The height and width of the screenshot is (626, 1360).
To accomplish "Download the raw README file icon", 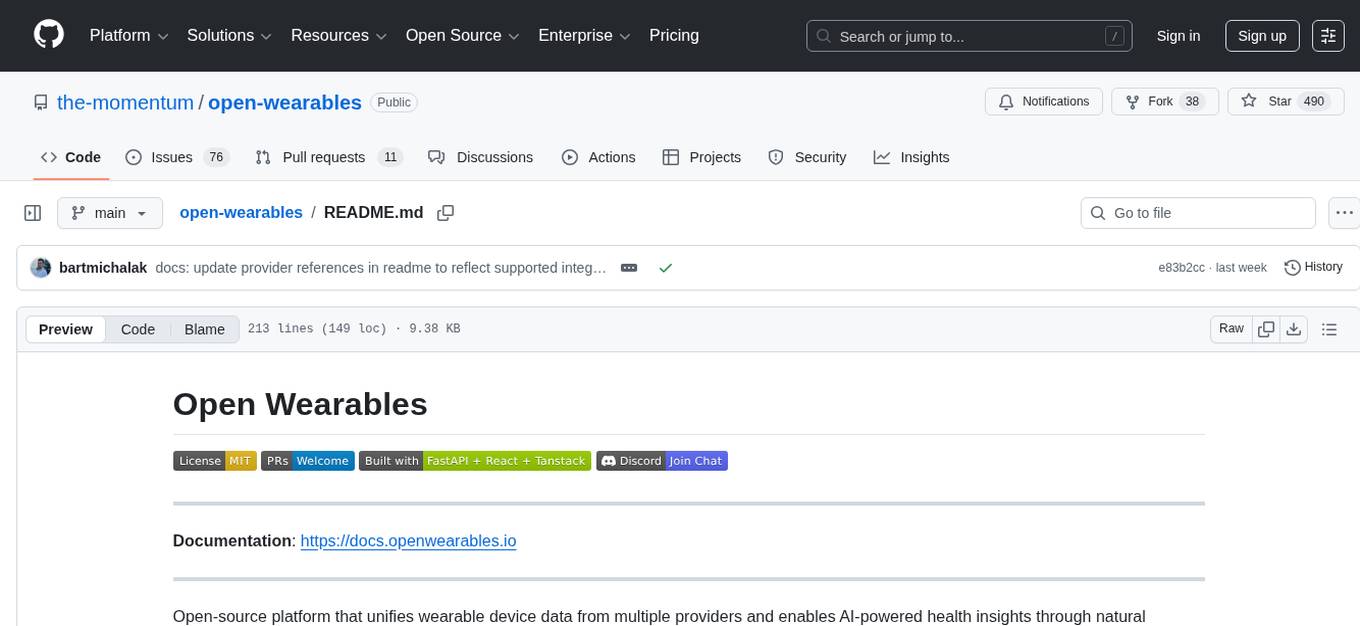I will 1294,328.
